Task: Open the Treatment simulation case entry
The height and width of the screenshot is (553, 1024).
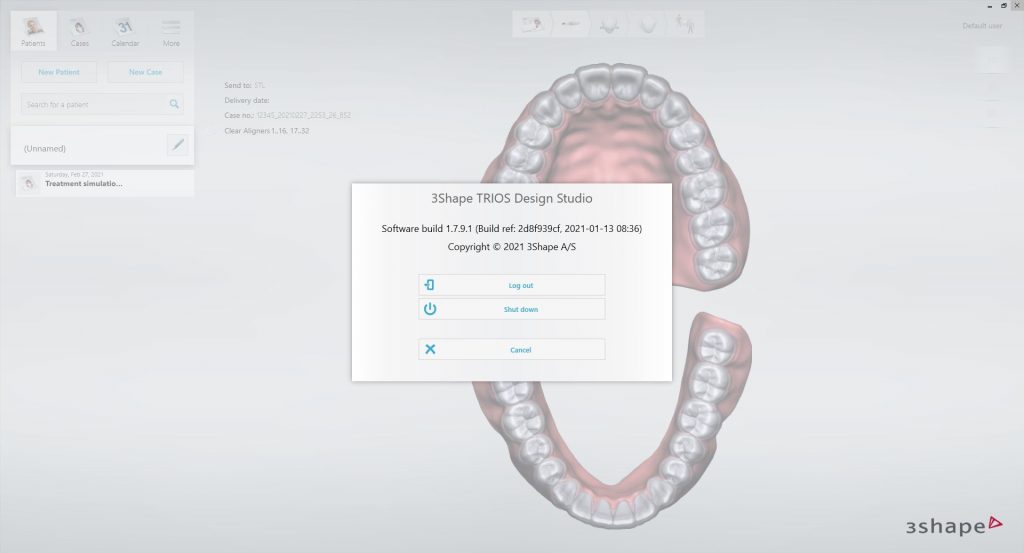Action: [x=103, y=182]
